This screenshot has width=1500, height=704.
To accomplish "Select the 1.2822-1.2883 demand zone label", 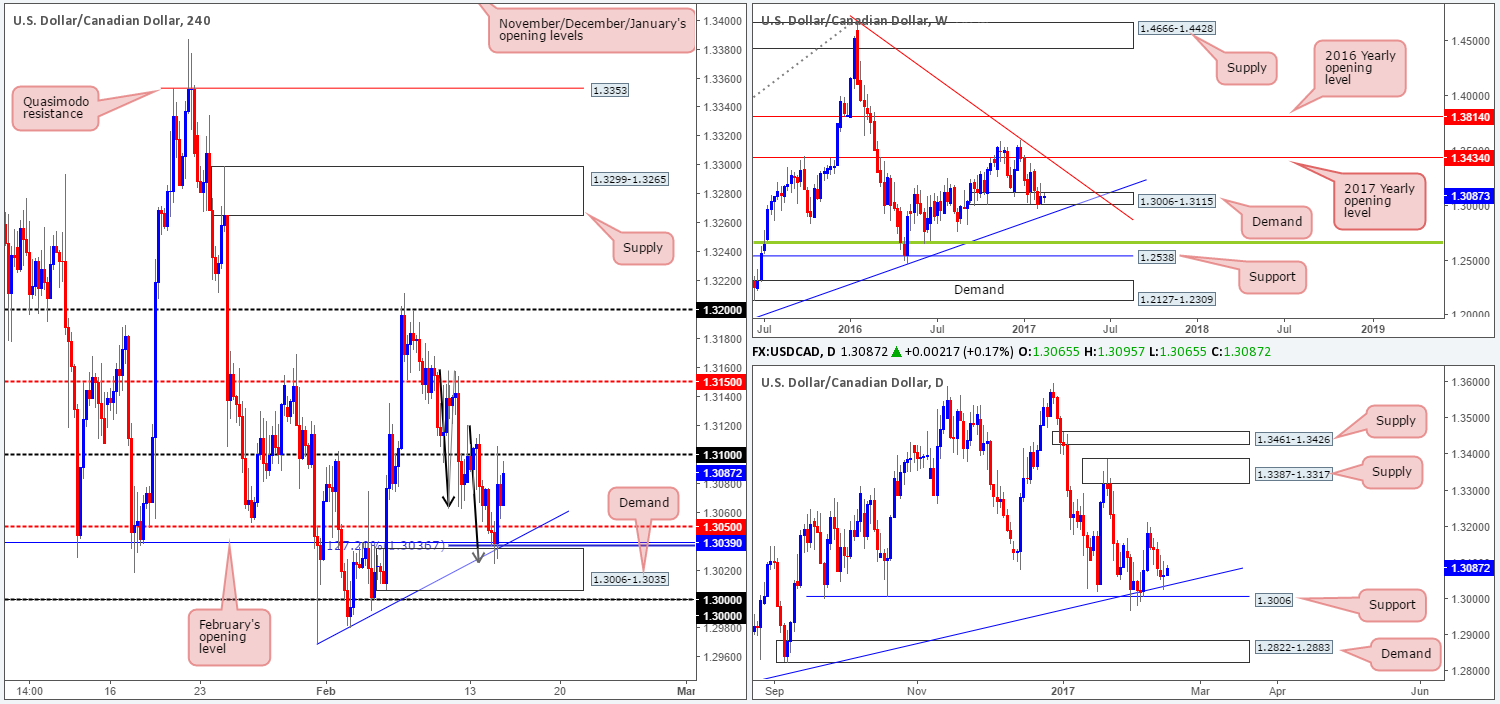I will [x=1292, y=650].
